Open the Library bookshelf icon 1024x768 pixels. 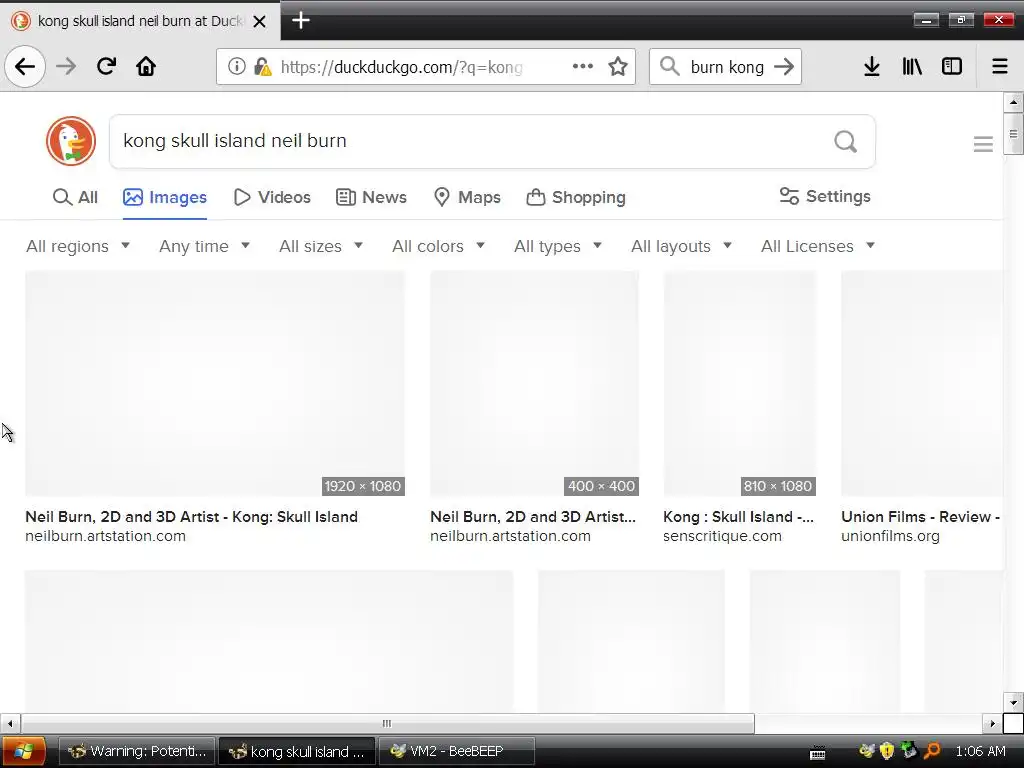tap(912, 66)
